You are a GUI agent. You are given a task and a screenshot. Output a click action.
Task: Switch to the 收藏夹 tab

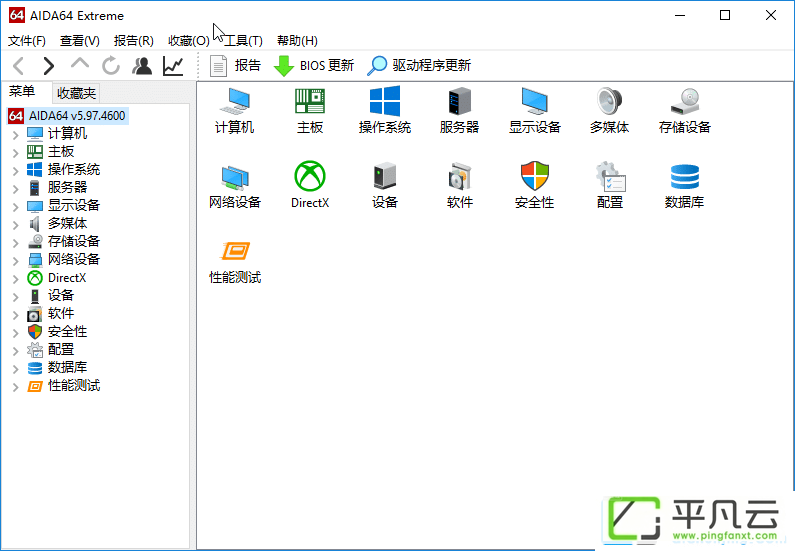[76, 93]
